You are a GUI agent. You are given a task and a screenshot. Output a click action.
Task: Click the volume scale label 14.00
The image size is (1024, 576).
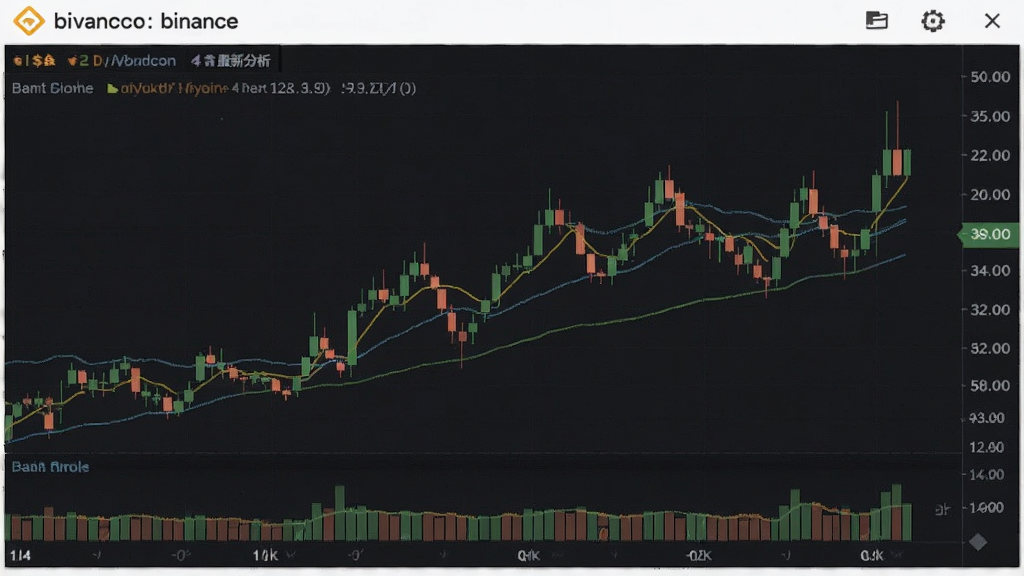pos(986,475)
